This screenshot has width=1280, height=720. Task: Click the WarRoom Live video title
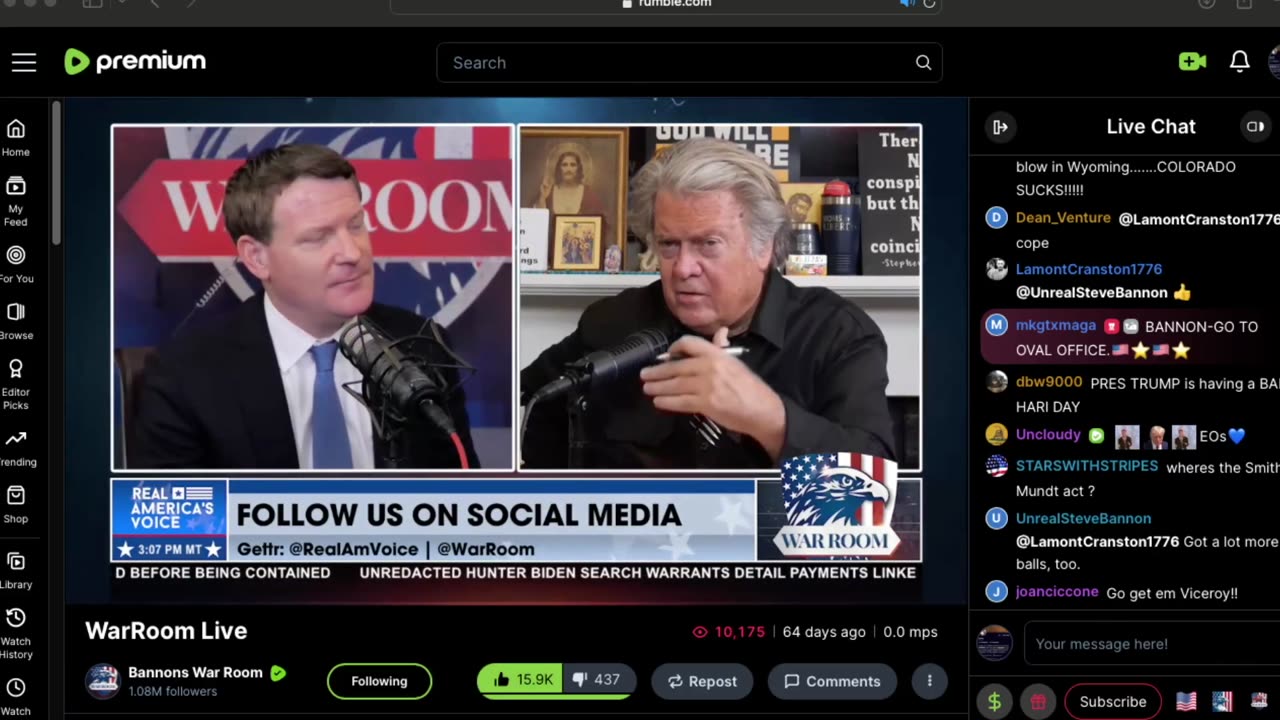166,631
